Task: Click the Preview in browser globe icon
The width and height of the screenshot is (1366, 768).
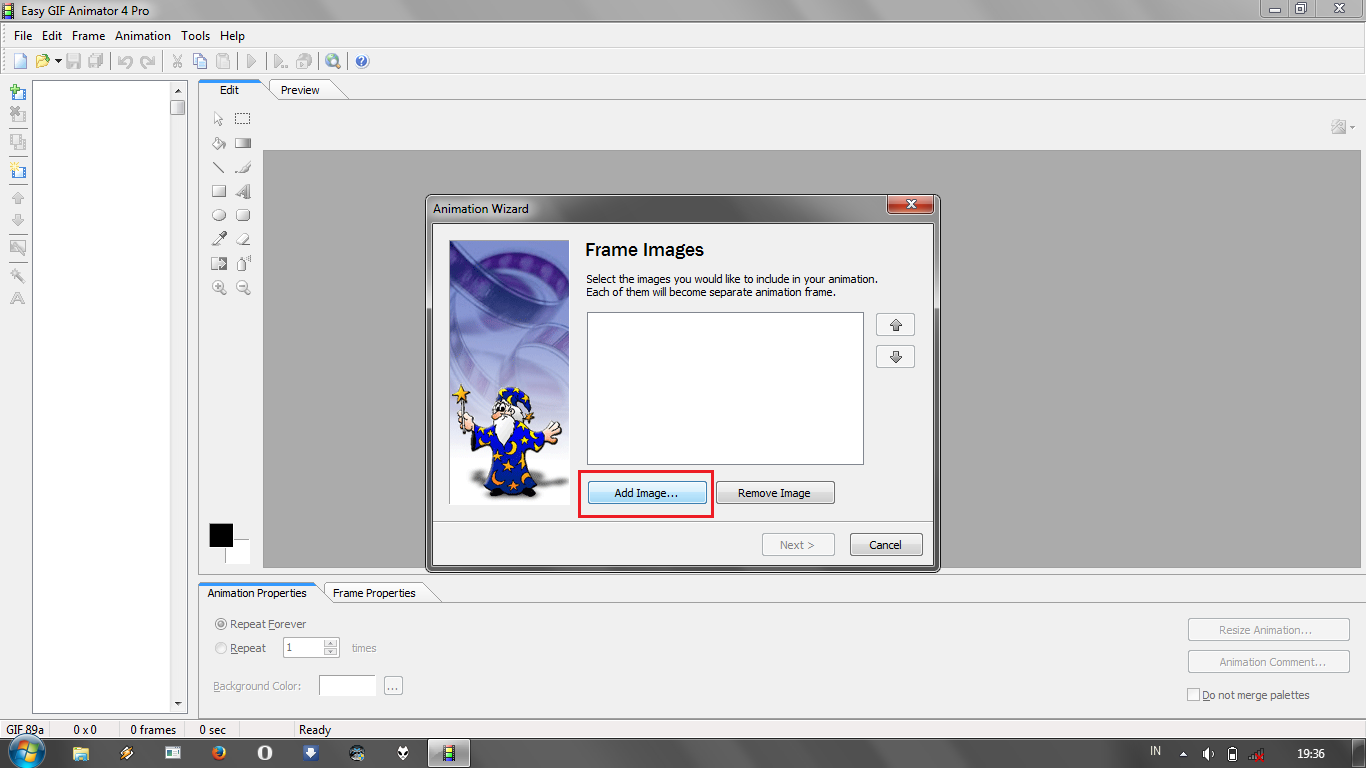Action: point(332,61)
